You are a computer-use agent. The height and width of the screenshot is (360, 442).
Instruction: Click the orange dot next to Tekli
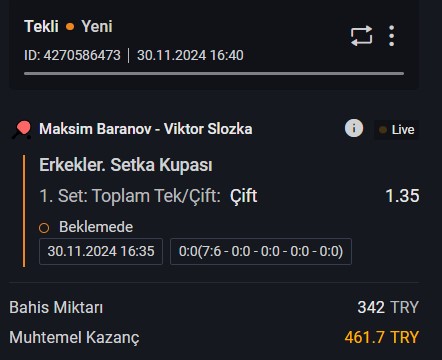pos(70,27)
